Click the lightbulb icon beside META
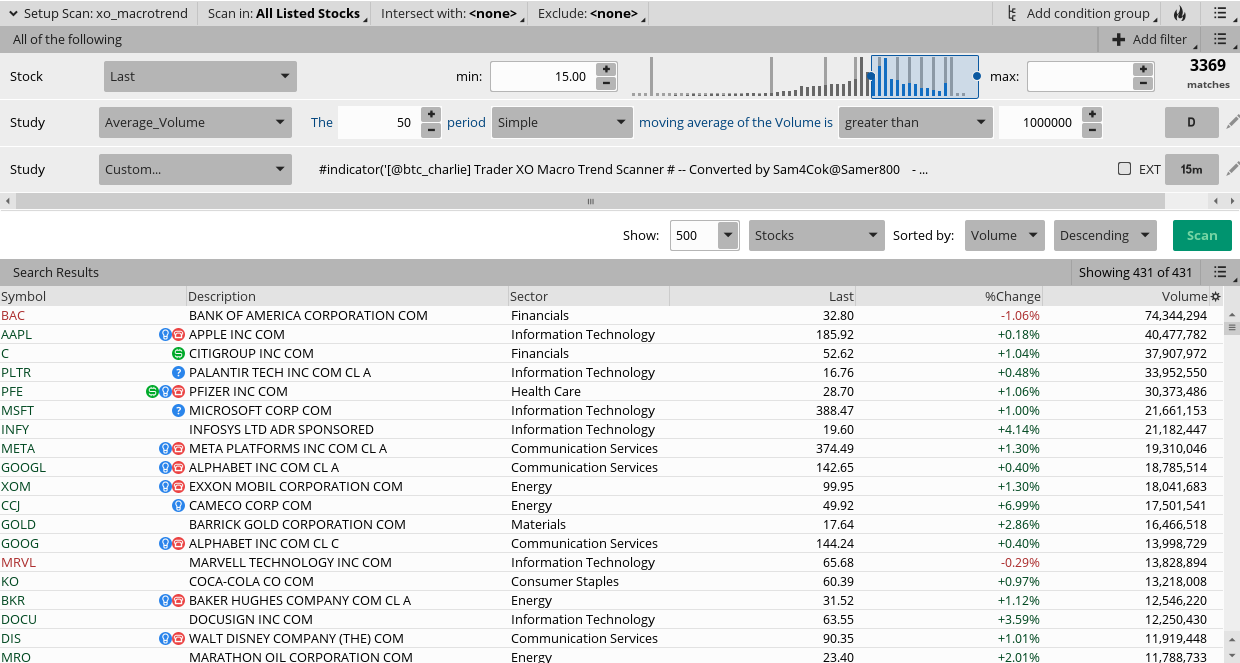The height and width of the screenshot is (663, 1240). [165, 449]
